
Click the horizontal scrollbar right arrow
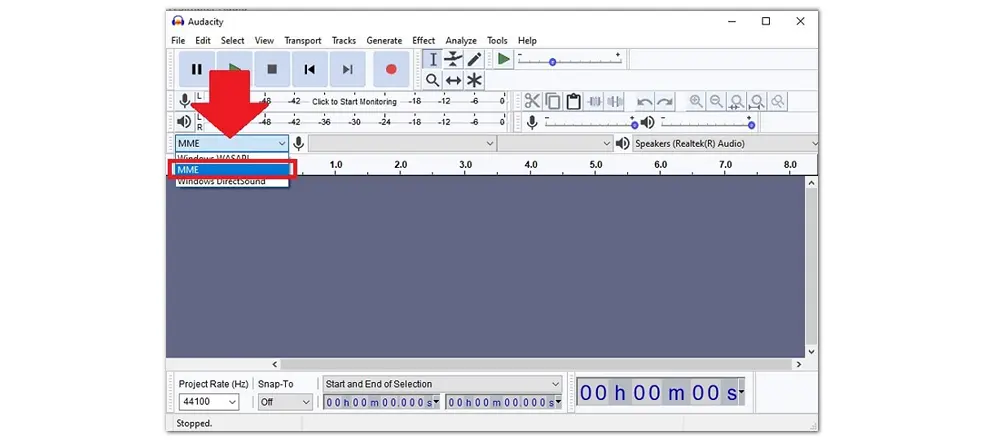[x=799, y=364]
